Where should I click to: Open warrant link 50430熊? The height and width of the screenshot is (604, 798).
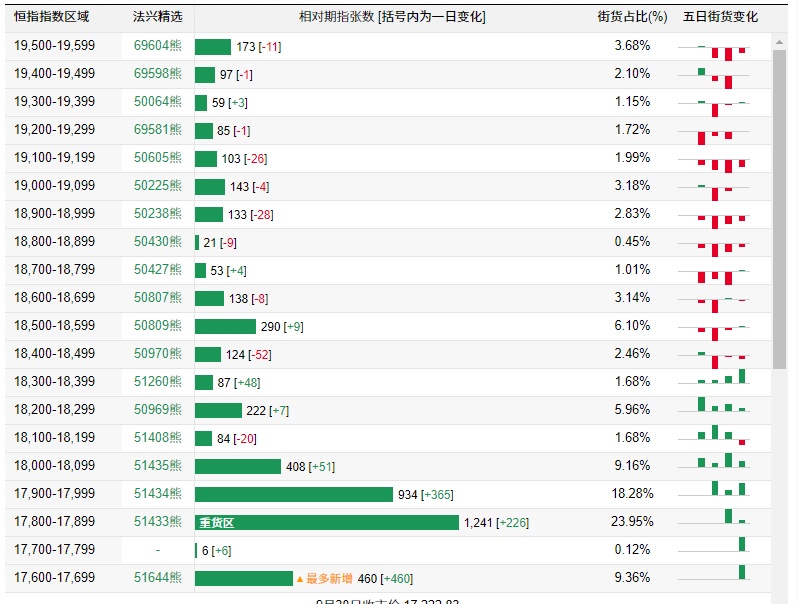158,242
